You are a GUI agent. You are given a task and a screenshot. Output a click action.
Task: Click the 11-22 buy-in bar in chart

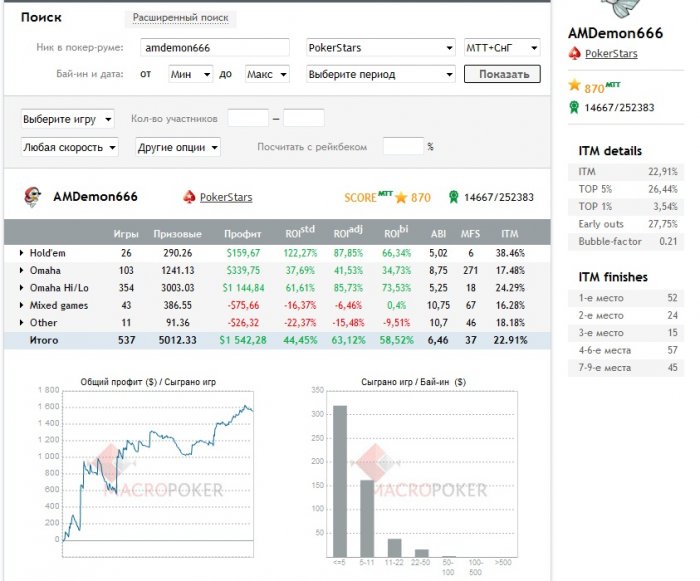[394, 548]
